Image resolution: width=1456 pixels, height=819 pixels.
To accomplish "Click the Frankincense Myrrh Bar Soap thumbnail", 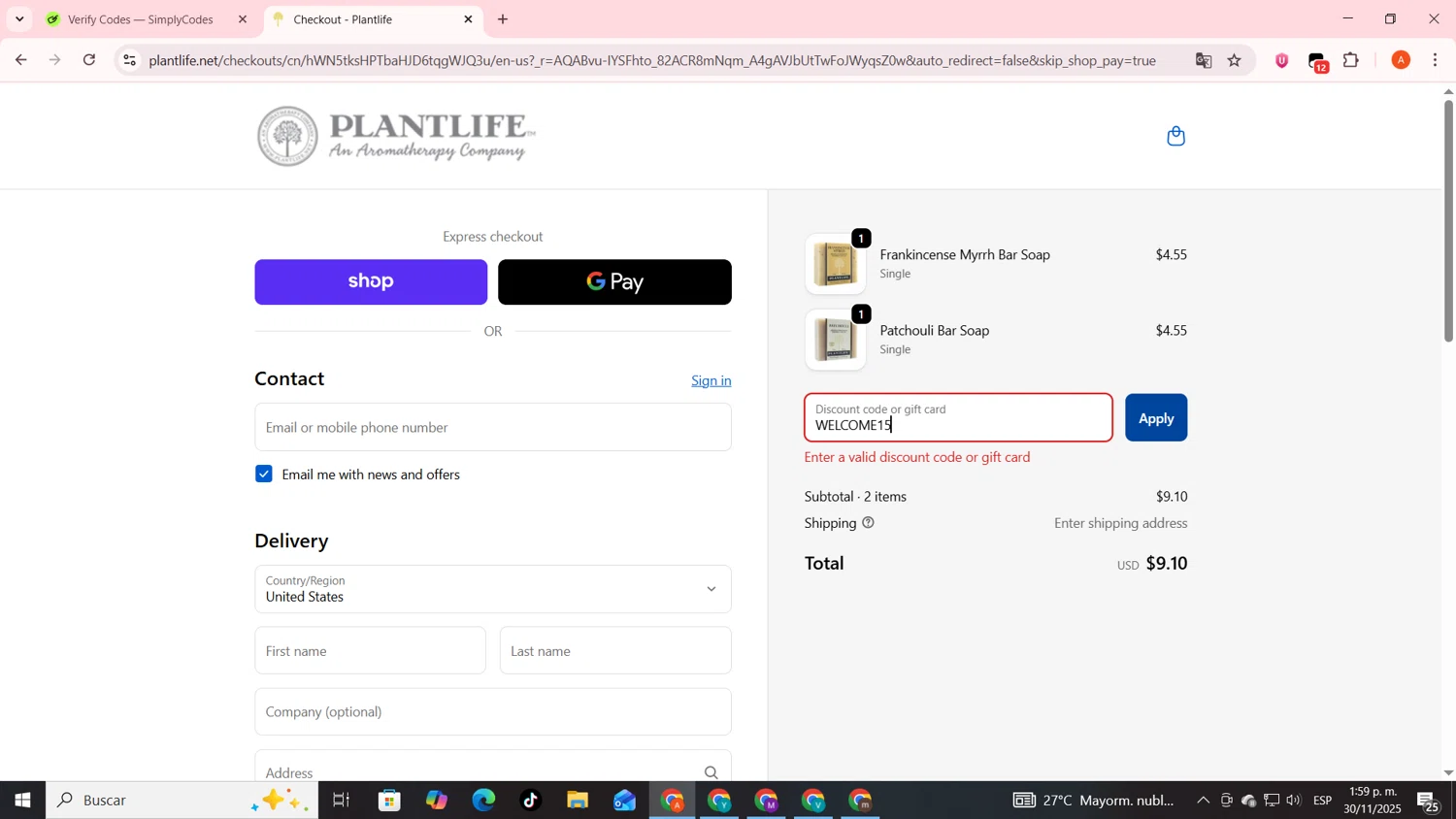I will point(835,264).
